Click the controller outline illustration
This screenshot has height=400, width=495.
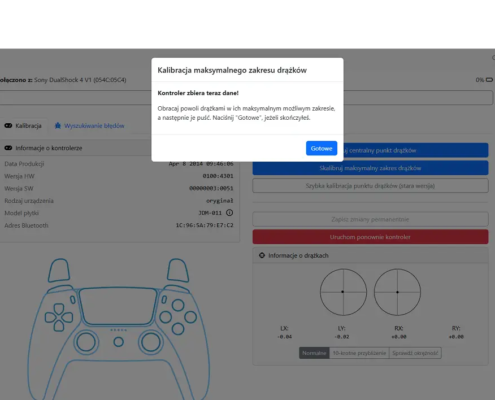click(x=118, y=328)
